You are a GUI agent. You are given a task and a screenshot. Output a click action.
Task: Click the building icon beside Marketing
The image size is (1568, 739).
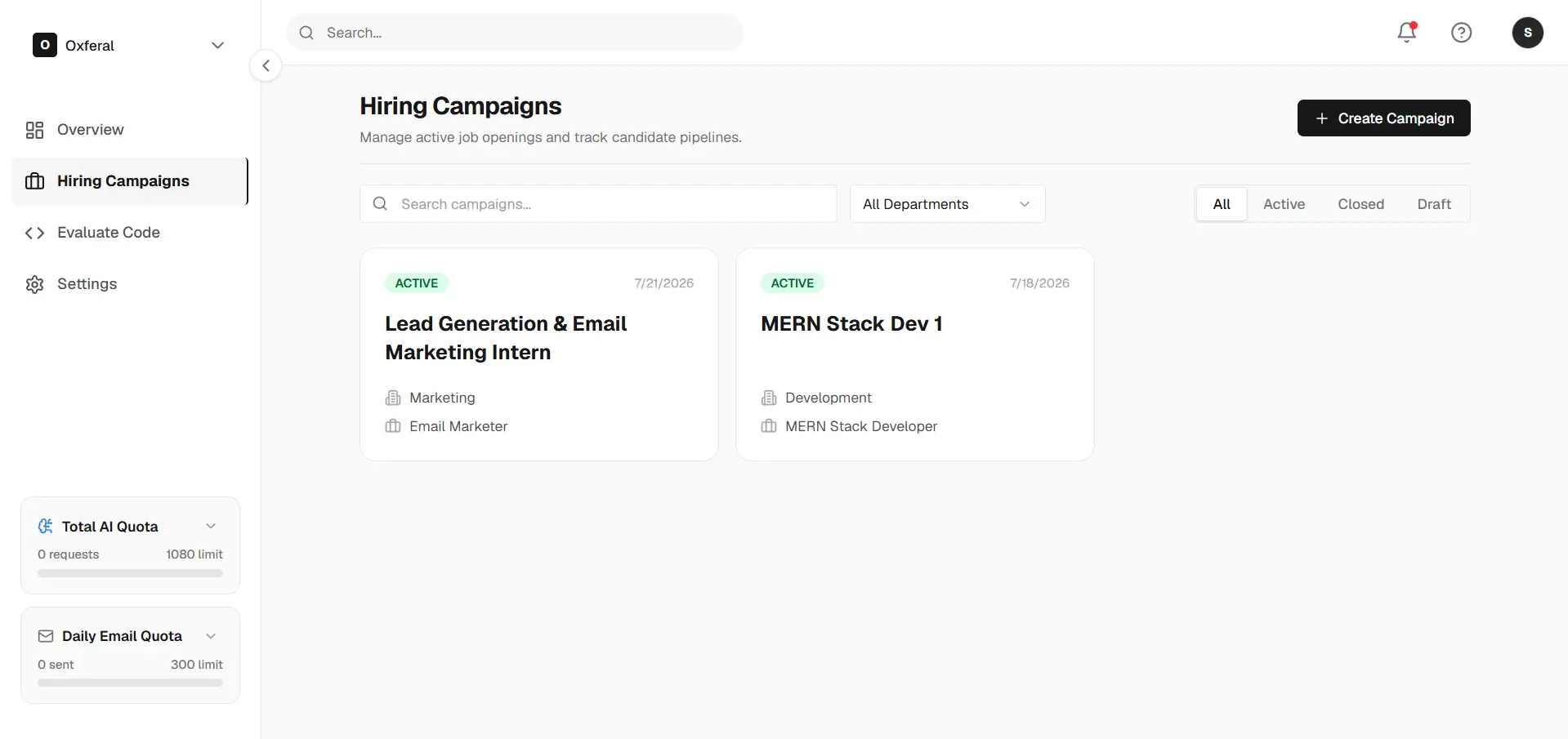(x=393, y=398)
